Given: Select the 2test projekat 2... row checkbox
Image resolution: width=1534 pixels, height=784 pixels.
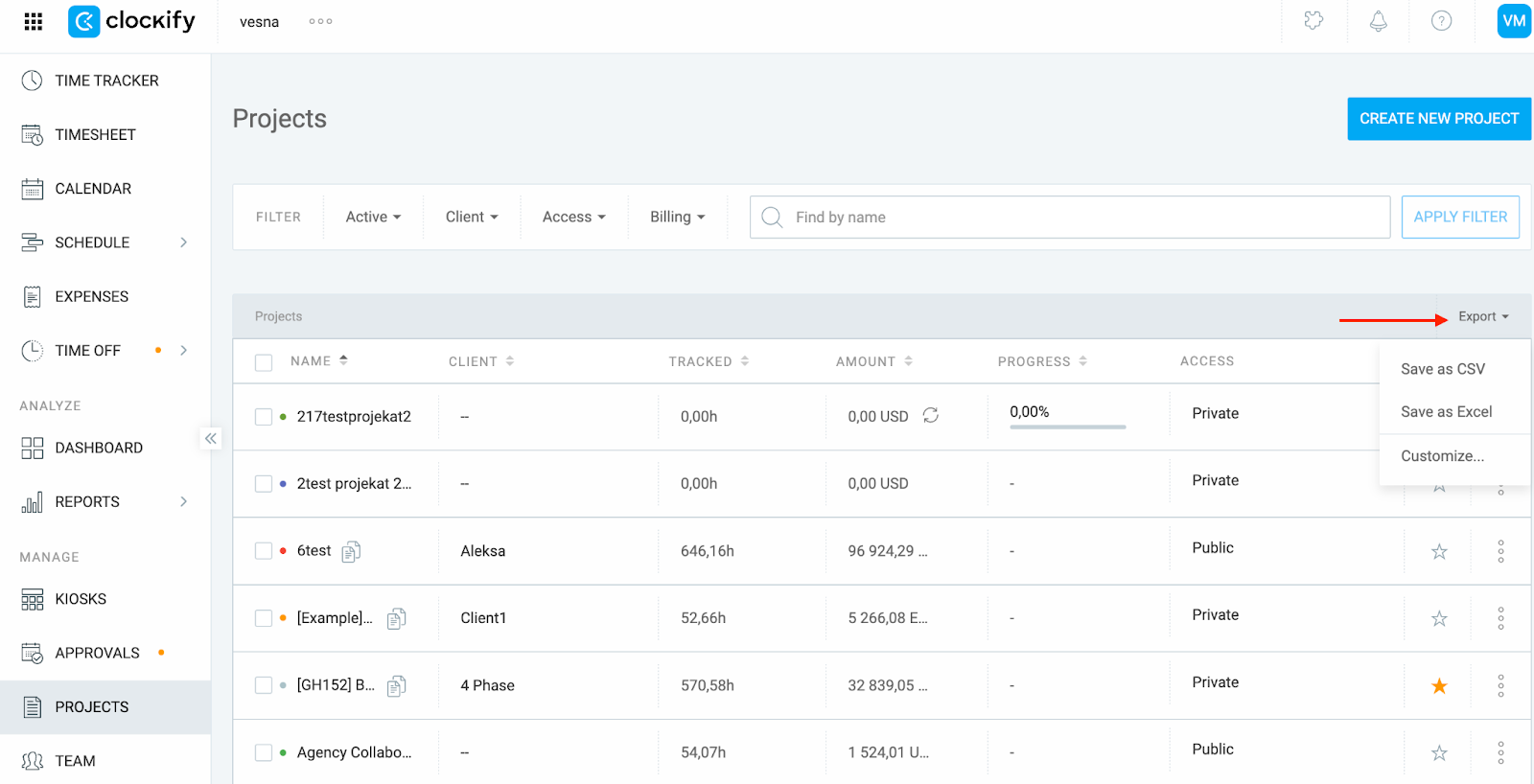Looking at the screenshot, I should [264, 484].
